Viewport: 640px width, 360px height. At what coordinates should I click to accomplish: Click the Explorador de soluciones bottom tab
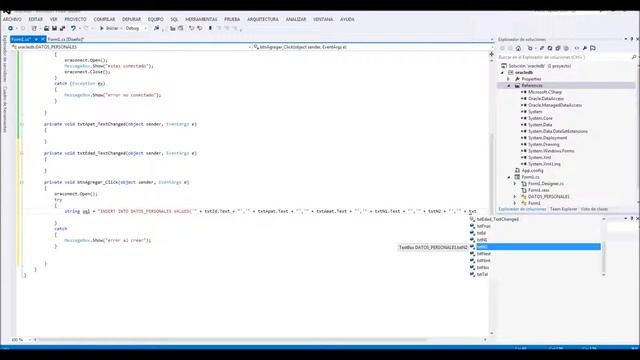tap(522, 209)
